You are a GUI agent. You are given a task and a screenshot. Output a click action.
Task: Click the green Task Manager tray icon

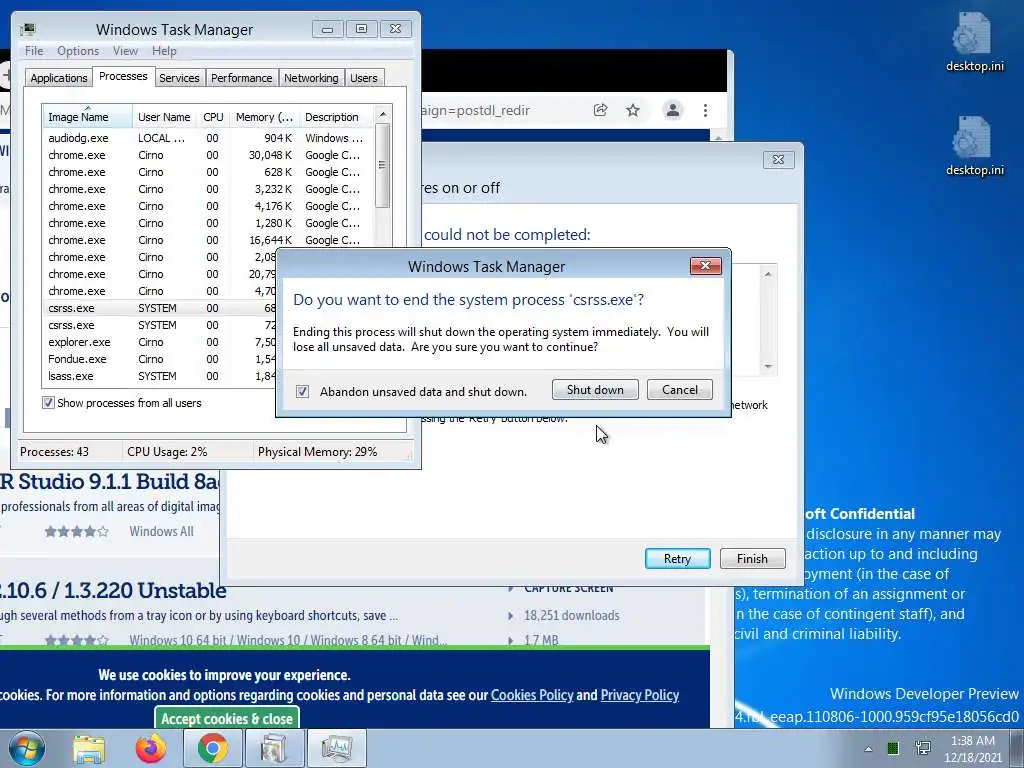click(x=893, y=748)
